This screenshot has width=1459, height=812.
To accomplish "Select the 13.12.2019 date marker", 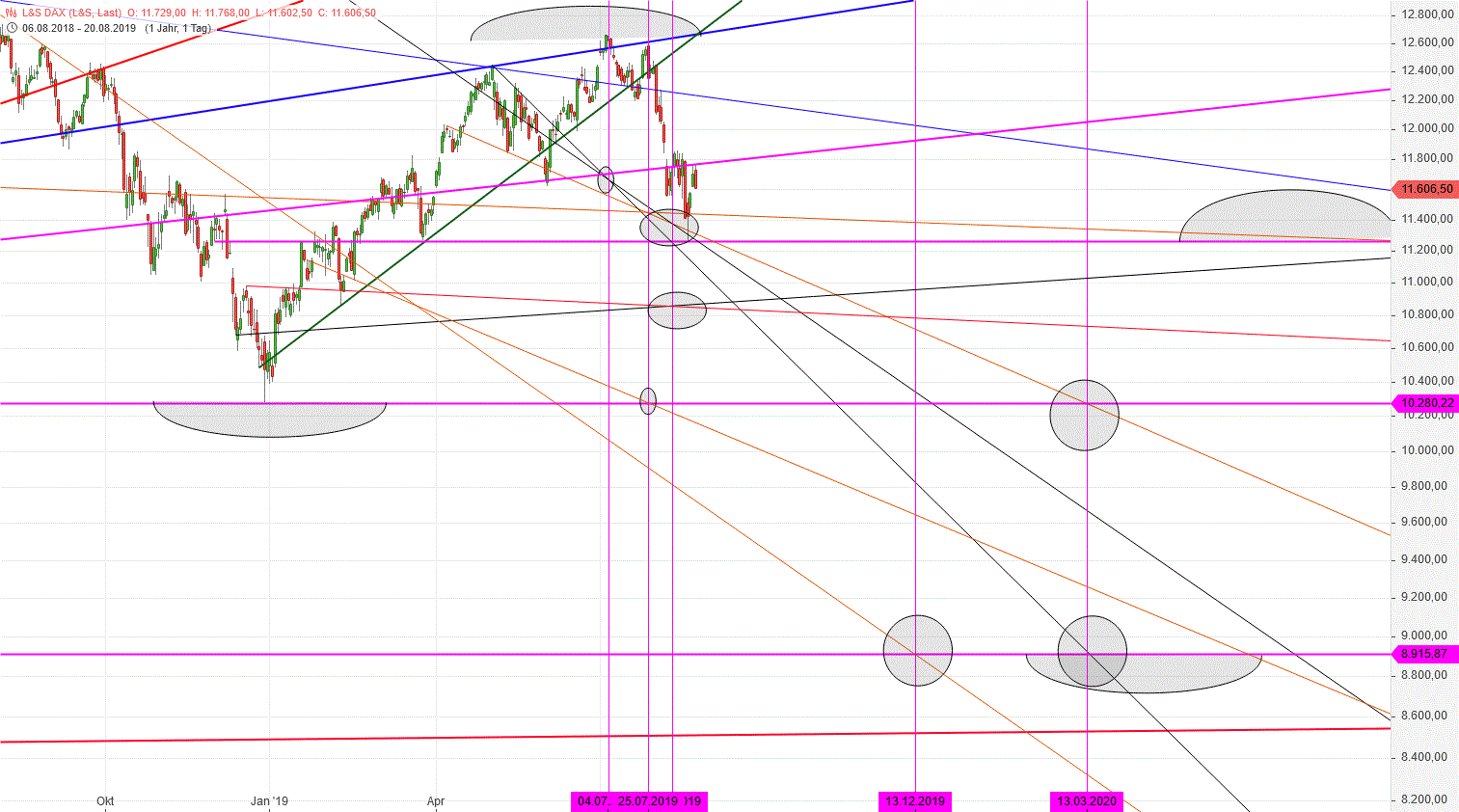I will (x=915, y=801).
